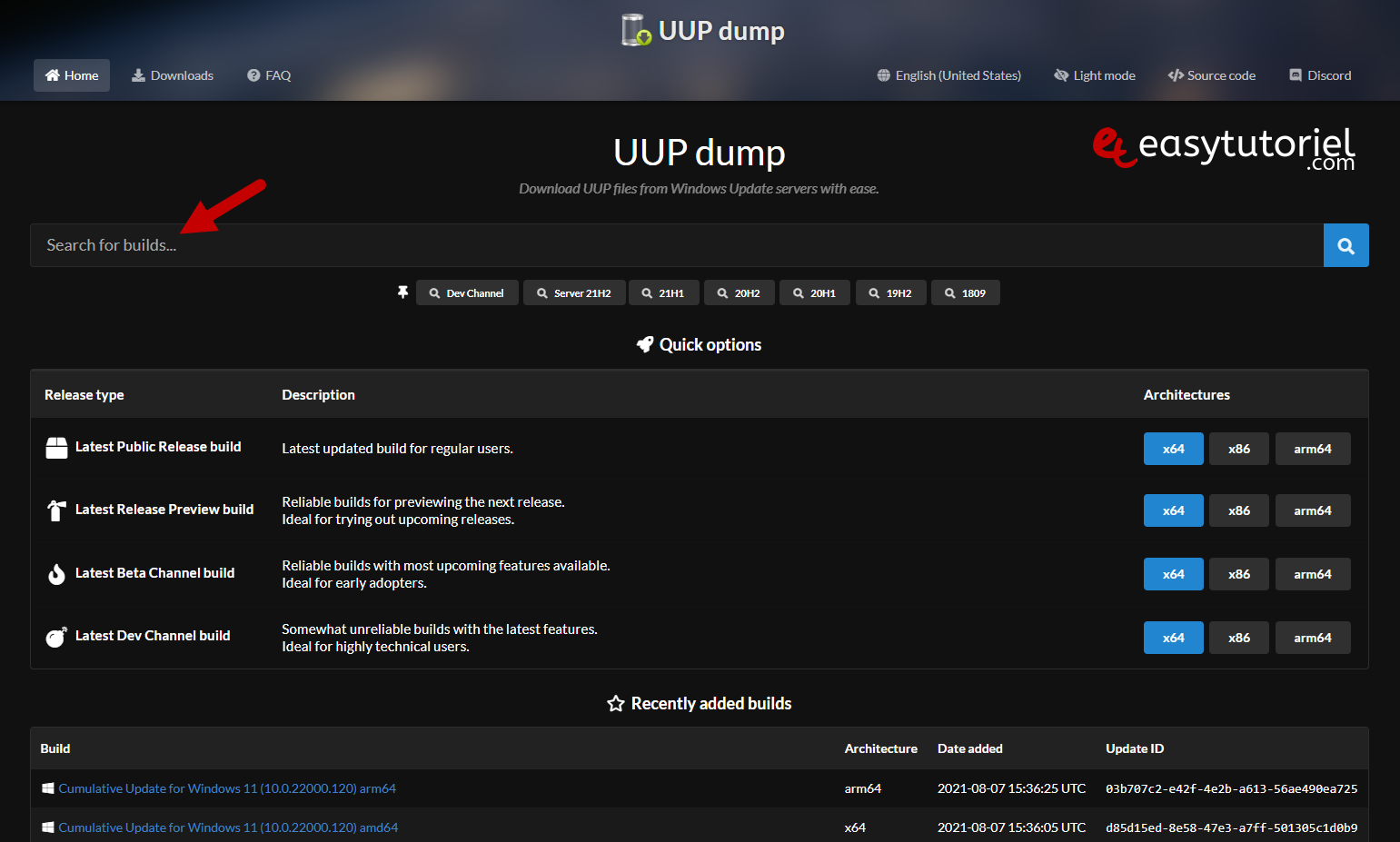
Task: Click date 2021-08-07 15:36:05 UTC
Action: (1011, 827)
